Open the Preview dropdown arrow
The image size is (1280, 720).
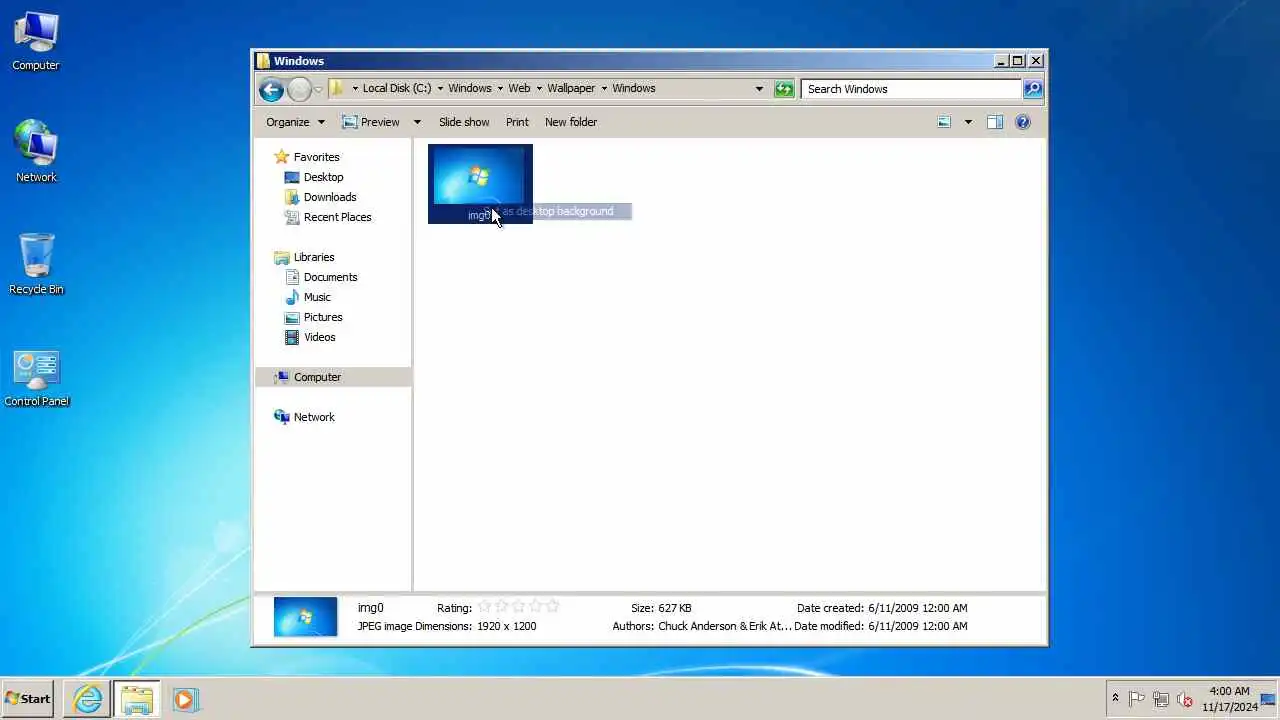[417, 122]
